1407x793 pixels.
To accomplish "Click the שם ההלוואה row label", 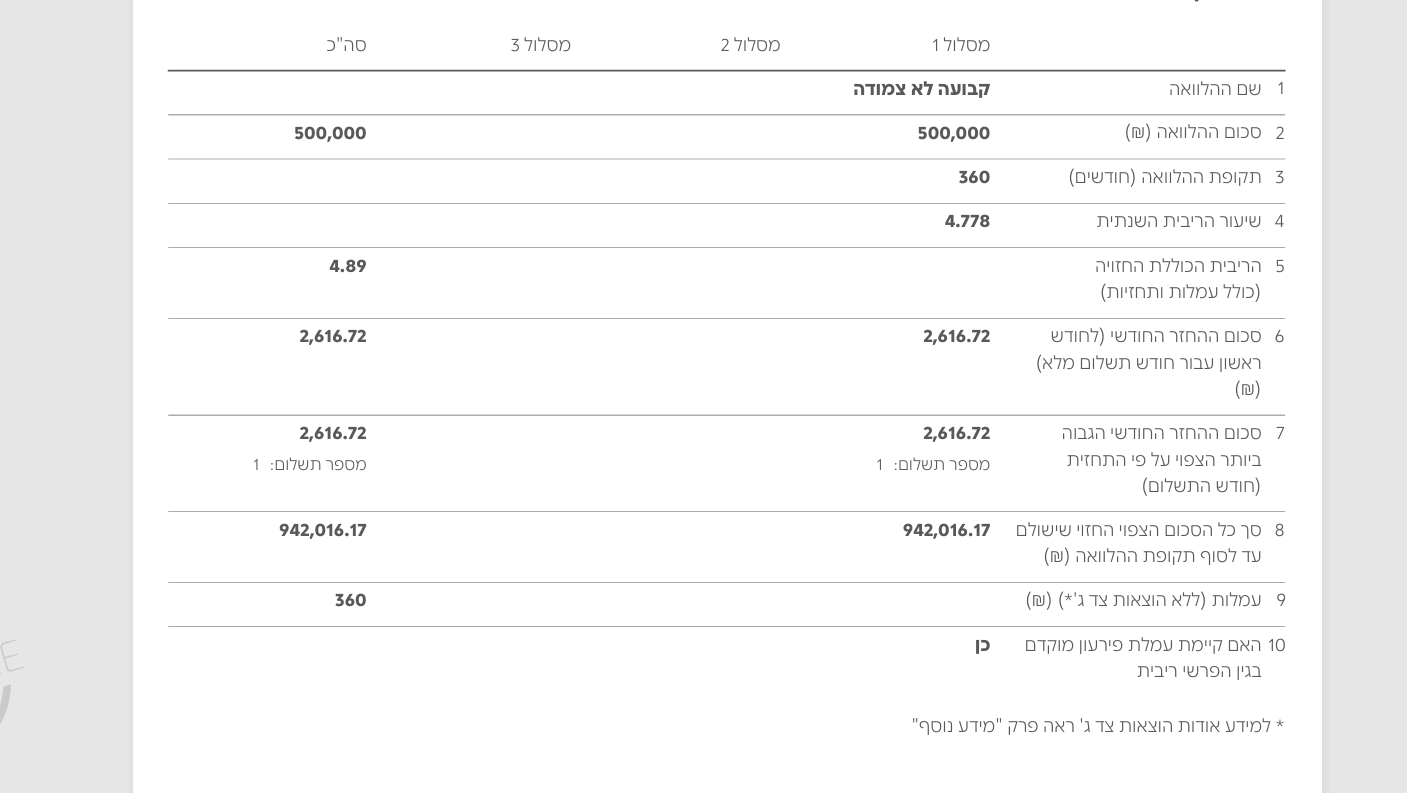I will click(1214, 89).
